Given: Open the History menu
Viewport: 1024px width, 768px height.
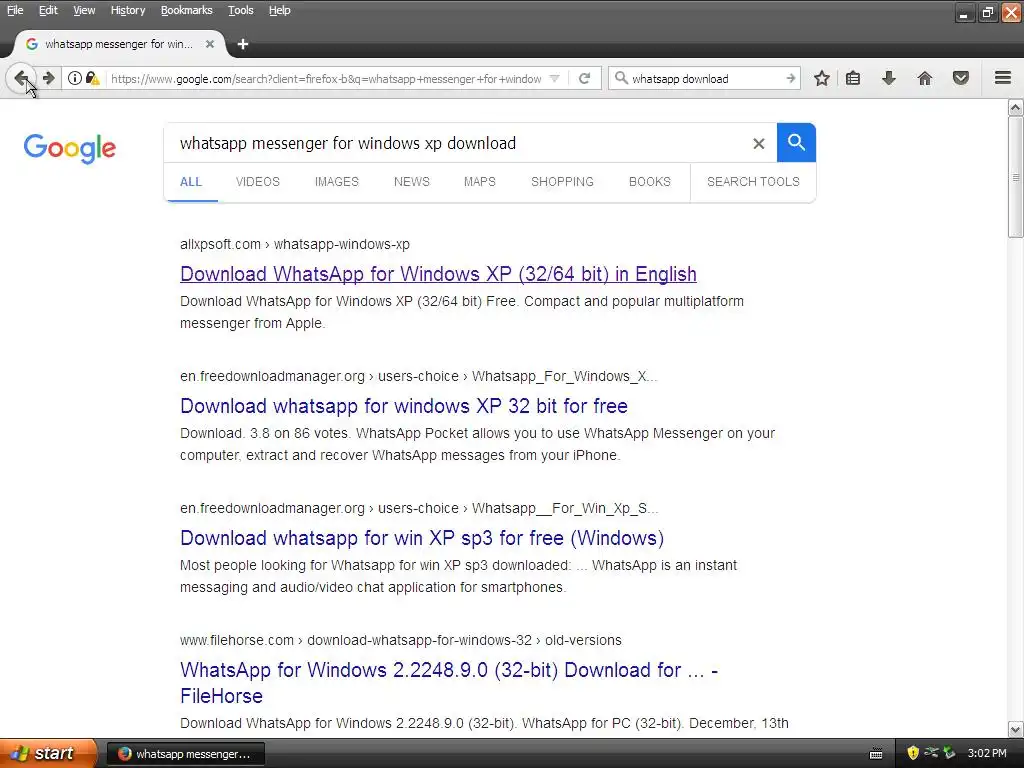Looking at the screenshot, I should point(127,10).
